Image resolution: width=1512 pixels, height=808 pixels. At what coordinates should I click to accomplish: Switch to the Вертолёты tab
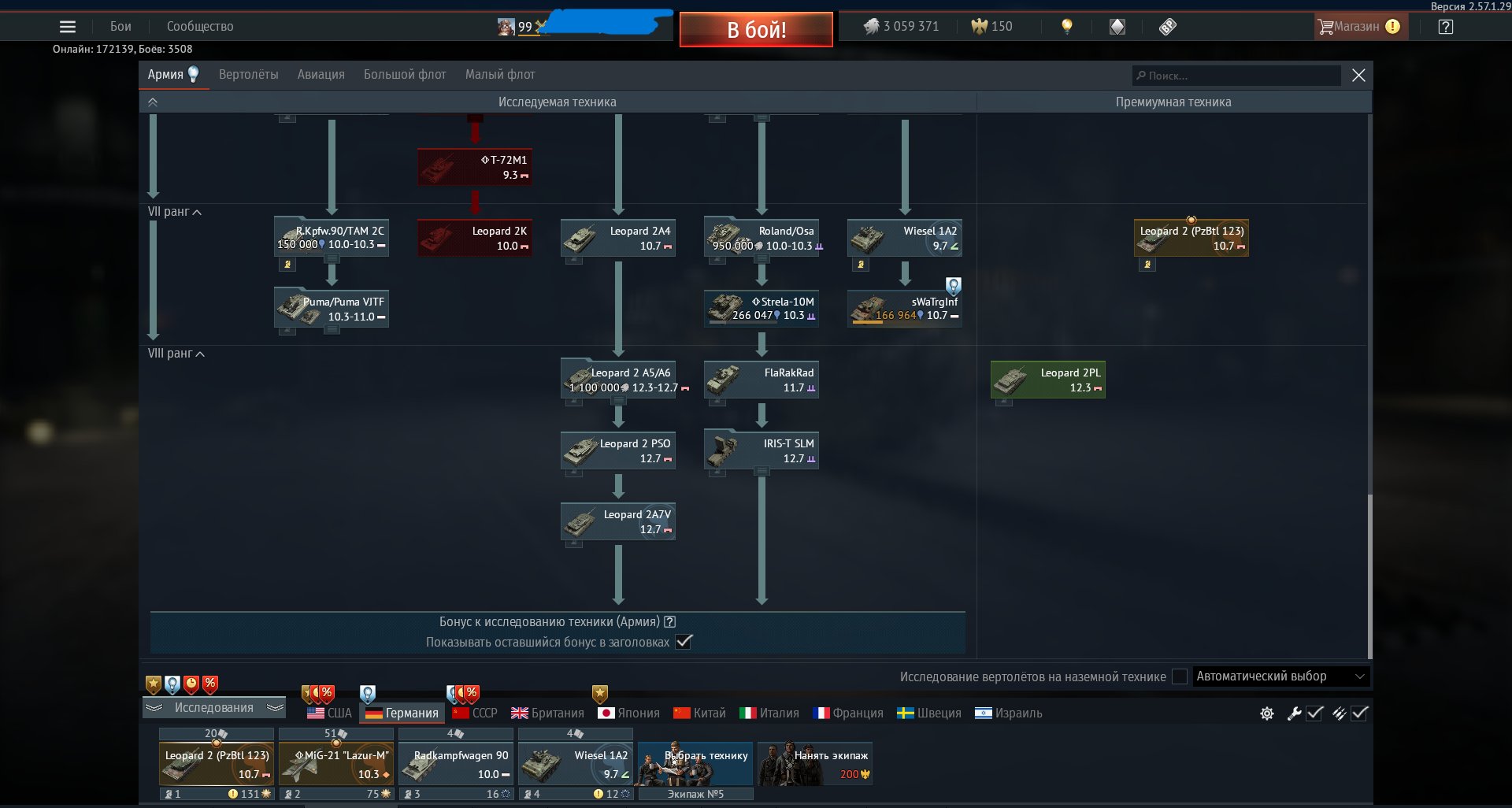coord(249,74)
